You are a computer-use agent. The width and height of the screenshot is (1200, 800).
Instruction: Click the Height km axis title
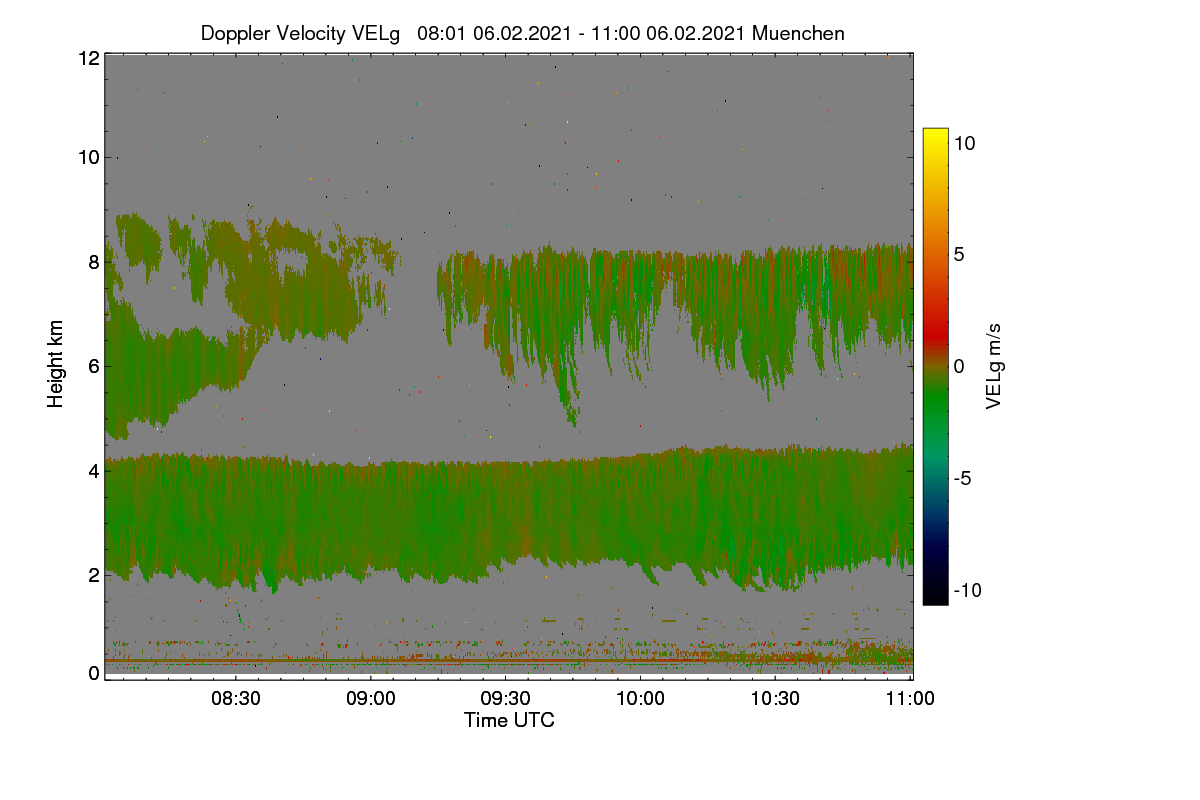56,365
